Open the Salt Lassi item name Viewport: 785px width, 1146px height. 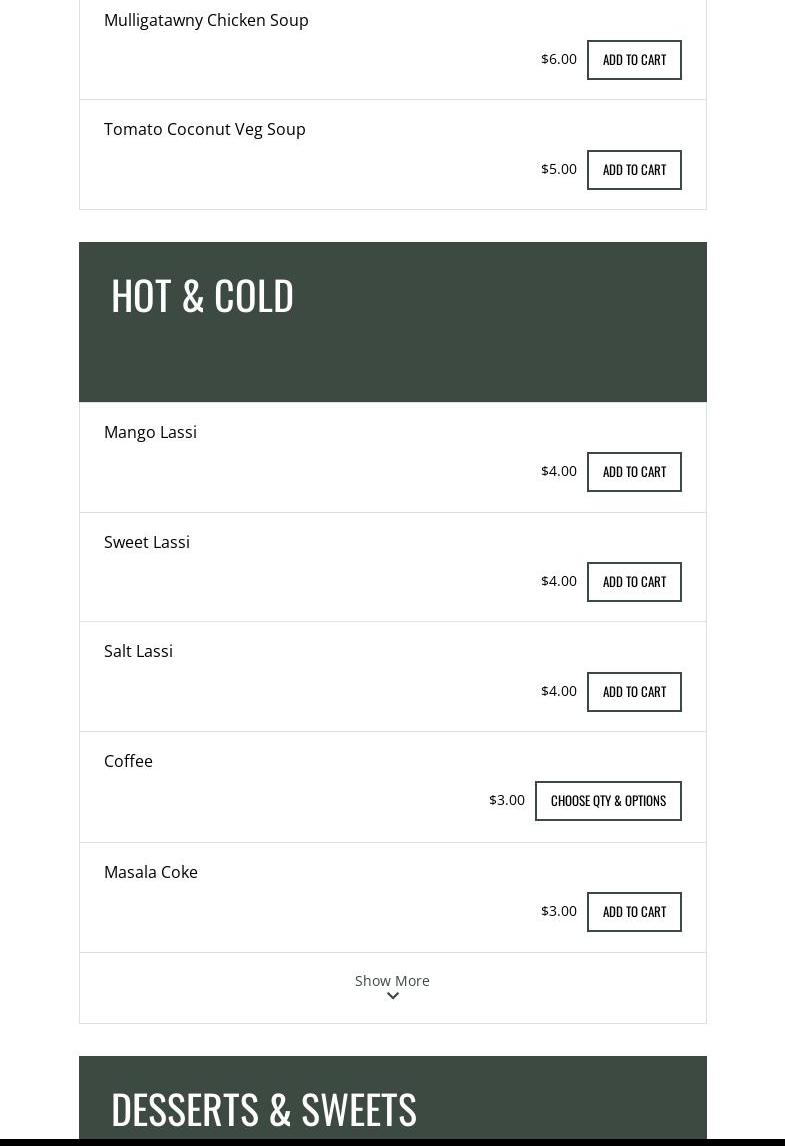[x=138, y=651]
